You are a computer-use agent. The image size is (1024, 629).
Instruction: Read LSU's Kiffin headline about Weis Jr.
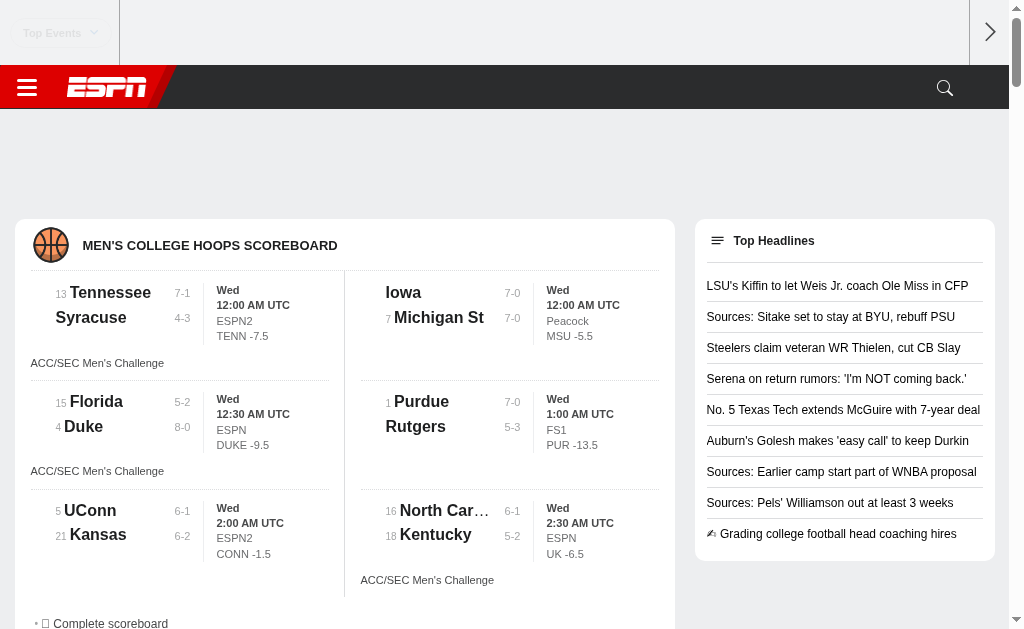coord(837,286)
